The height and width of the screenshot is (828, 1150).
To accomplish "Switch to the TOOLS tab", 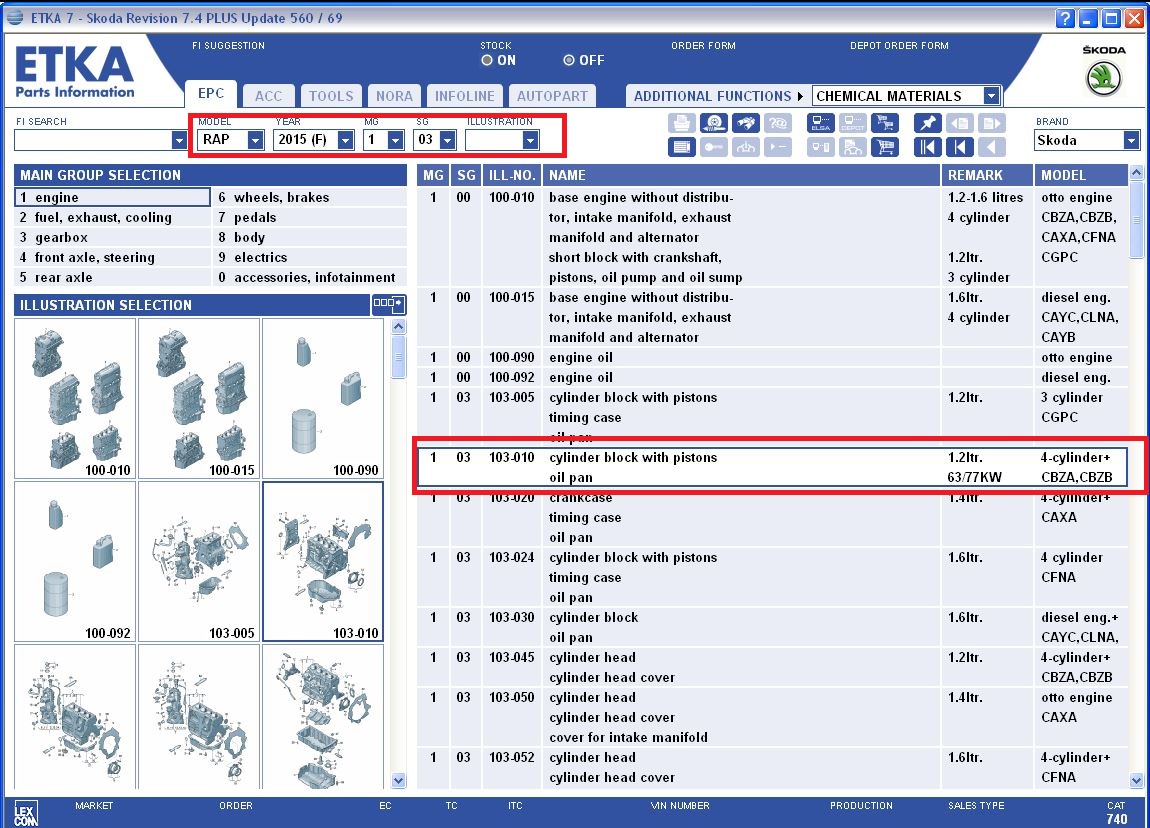I will tap(331, 96).
